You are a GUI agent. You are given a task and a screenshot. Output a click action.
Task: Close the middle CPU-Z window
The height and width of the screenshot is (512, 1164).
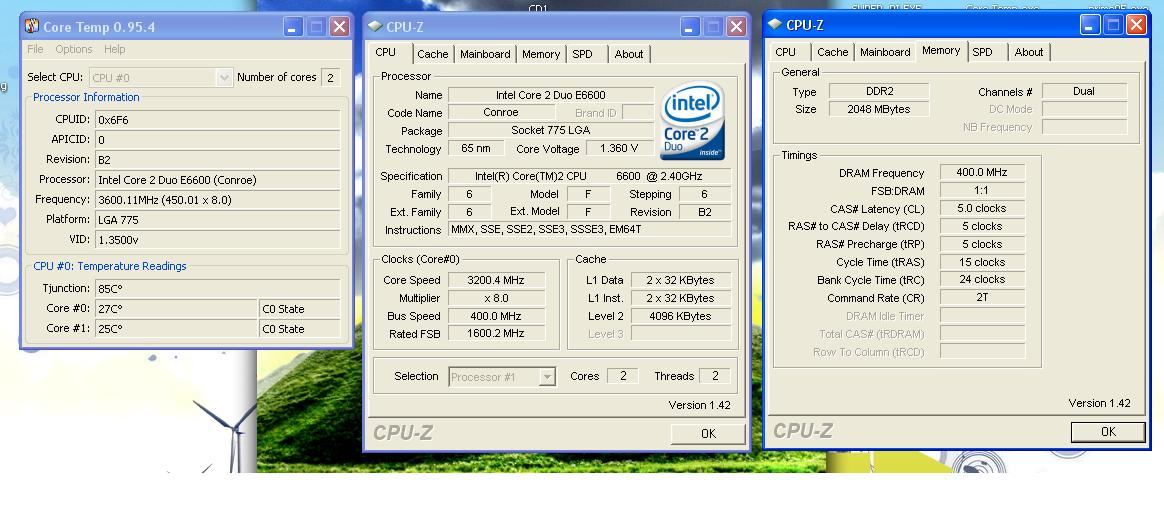[736, 27]
